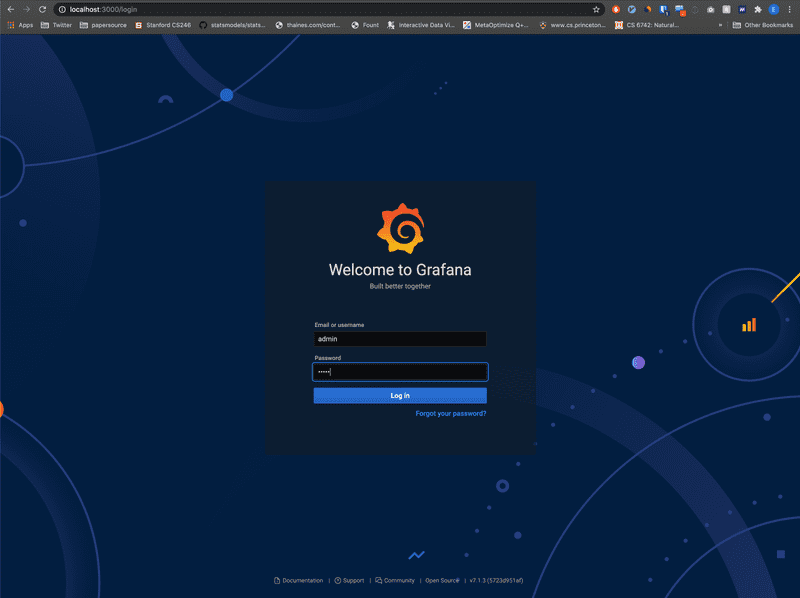Click the bookmark star in the address bar
This screenshot has height=598, width=800.
click(x=596, y=8)
